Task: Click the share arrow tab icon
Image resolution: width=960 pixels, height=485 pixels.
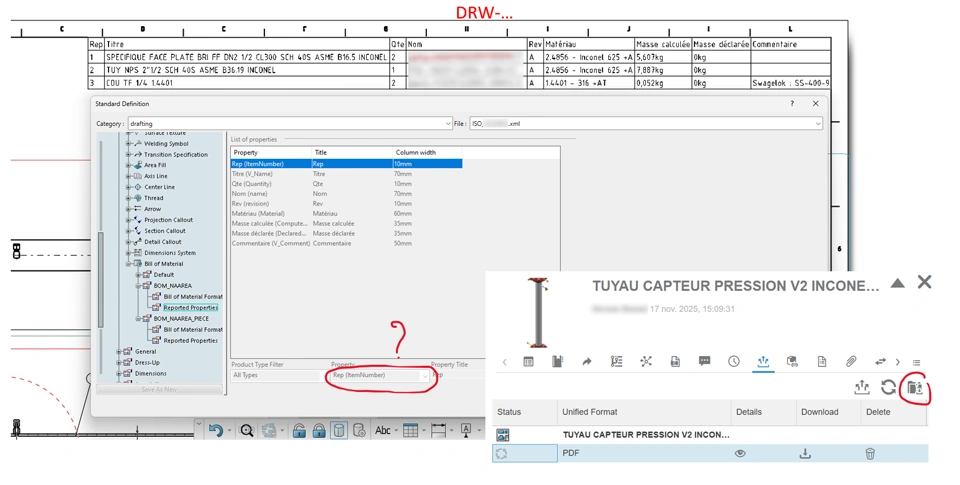Action: tap(587, 362)
